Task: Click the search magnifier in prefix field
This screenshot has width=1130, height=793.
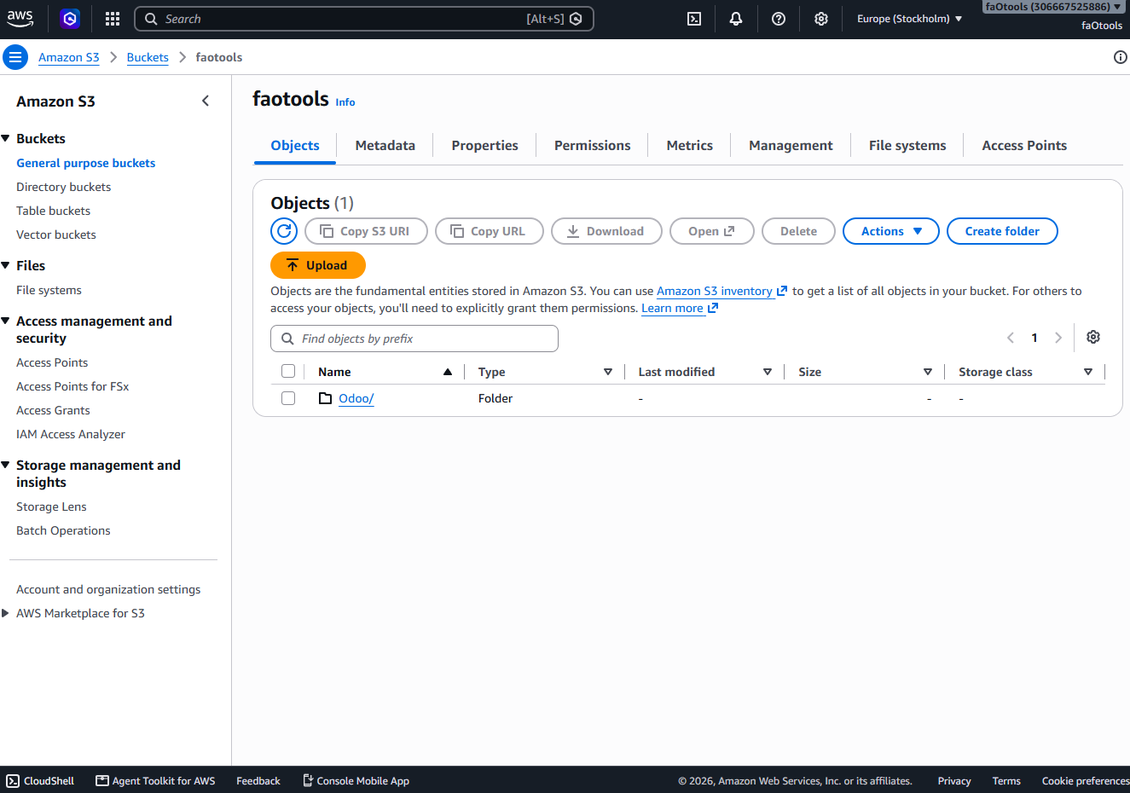Action: click(x=288, y=339)
